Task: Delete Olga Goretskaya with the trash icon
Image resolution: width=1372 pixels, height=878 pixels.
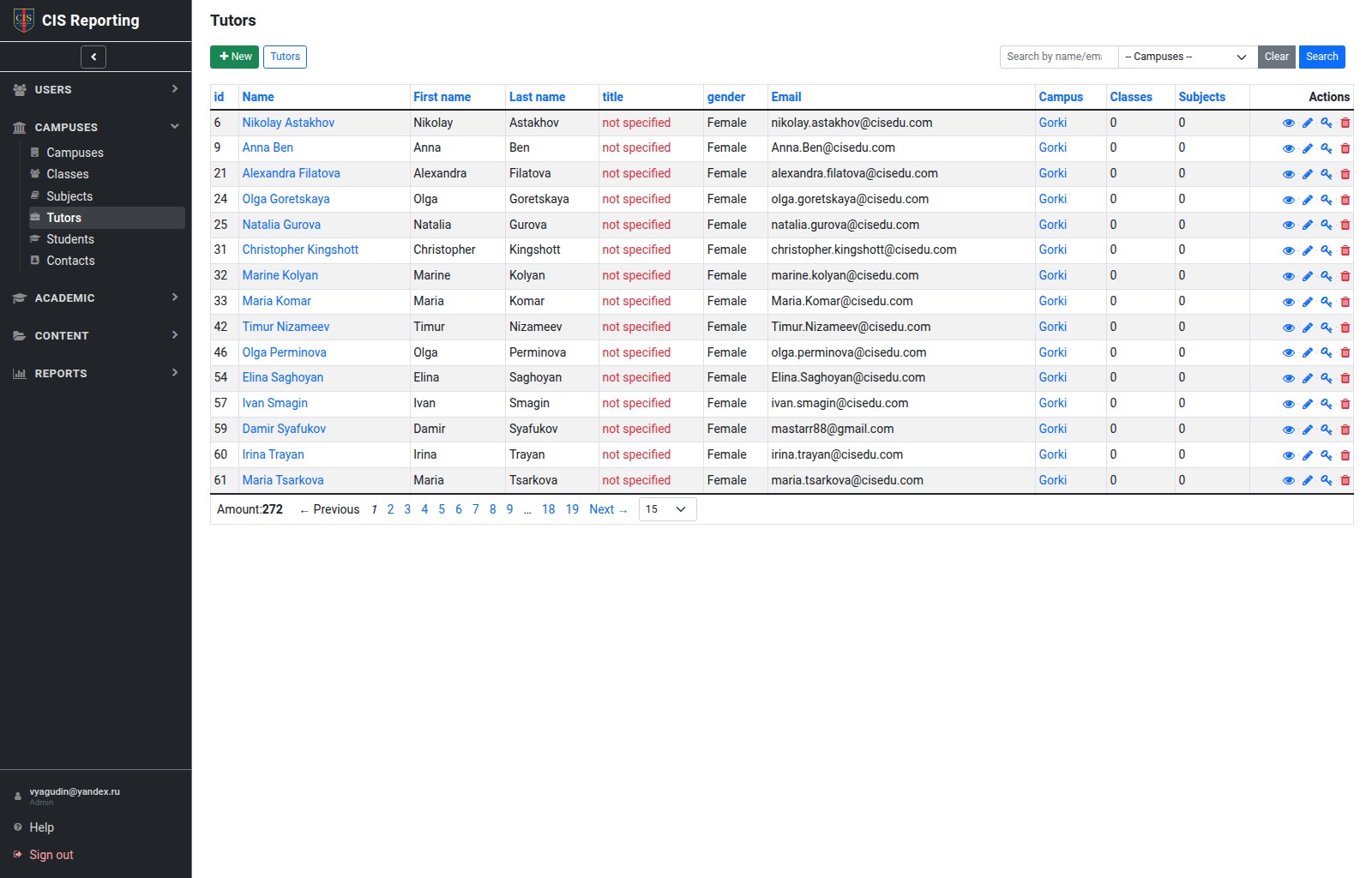Action: point(1345,200)
